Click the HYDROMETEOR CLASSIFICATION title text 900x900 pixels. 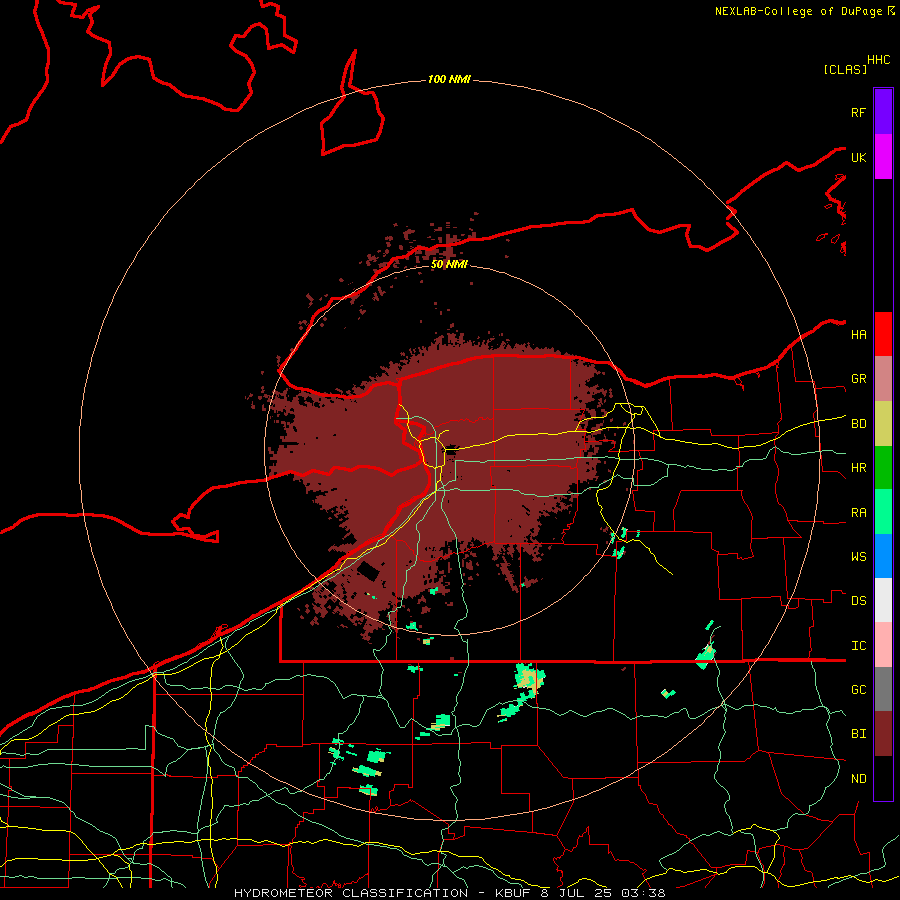351,893
